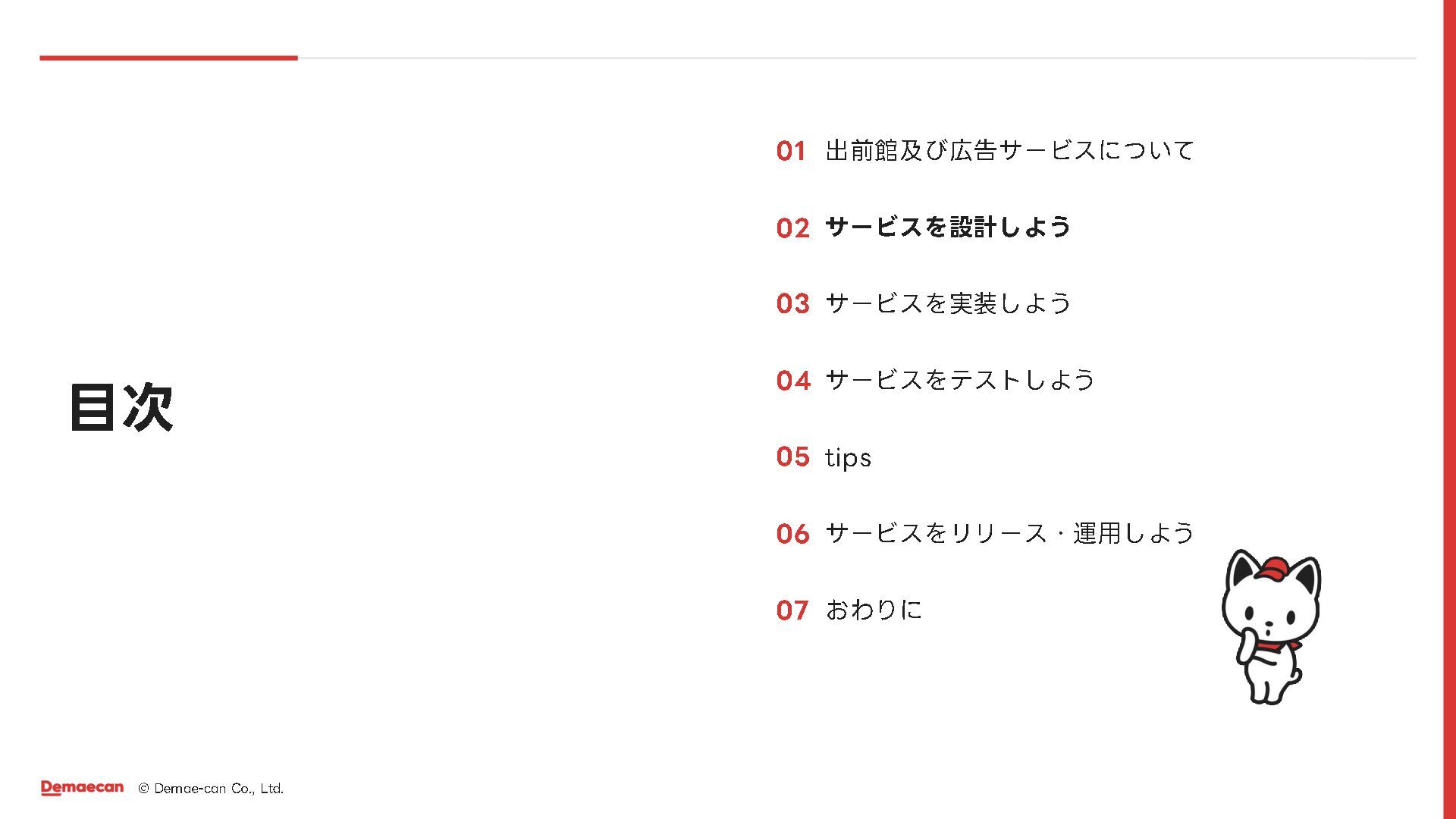Click the red number 02
Image resolution: width=1456 pixels, height=819 pixels.
[793, 227]
